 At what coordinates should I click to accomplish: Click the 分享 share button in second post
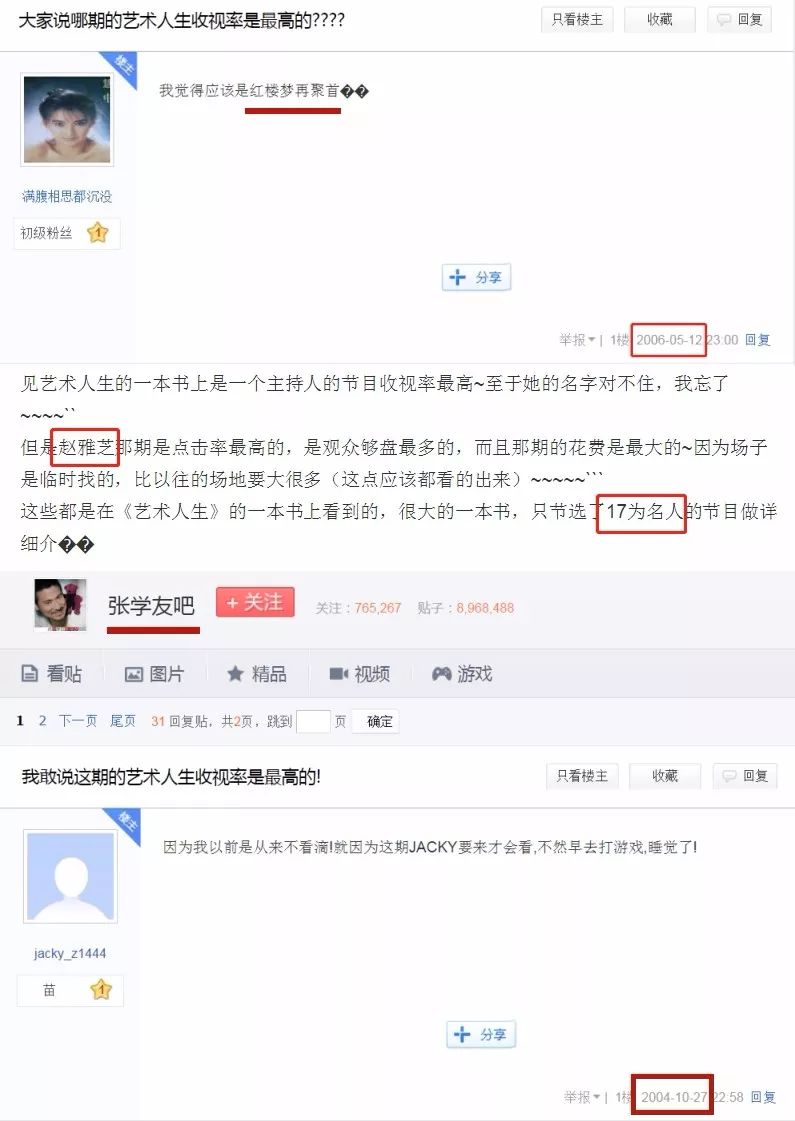point(481,1034)
